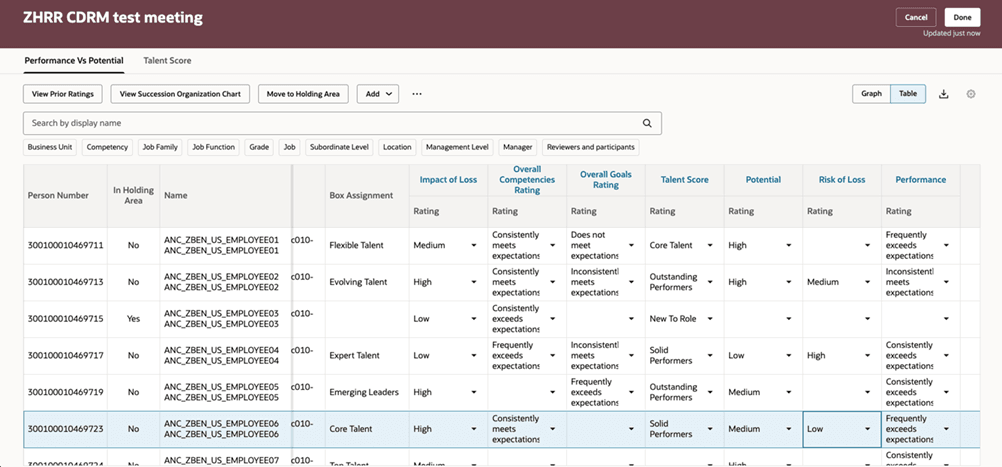Select the Job Function filter chip
1002x467 pixels.
pos(214,148)
